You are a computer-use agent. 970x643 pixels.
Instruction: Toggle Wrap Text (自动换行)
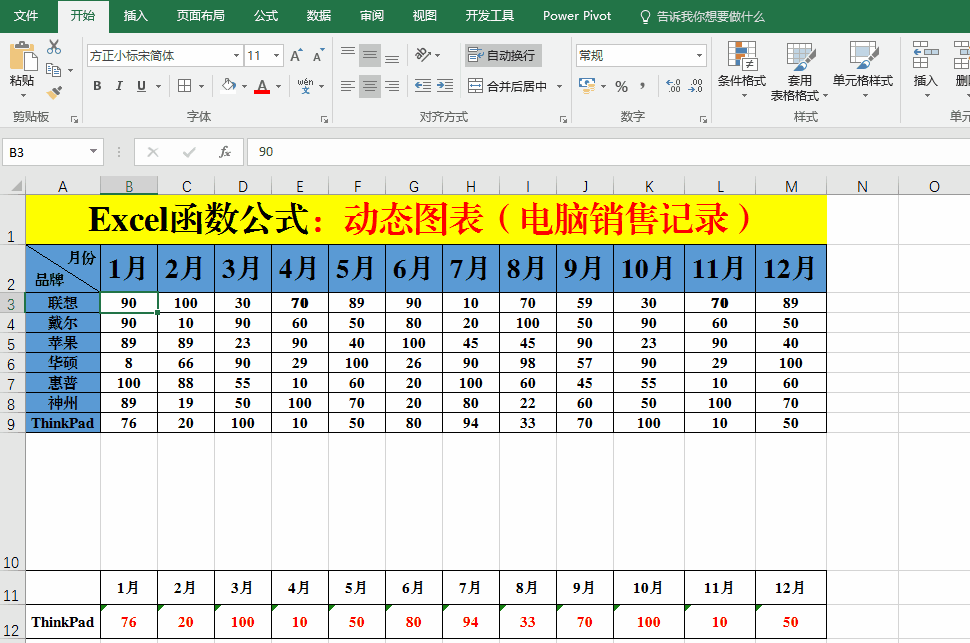click(502, 55)
